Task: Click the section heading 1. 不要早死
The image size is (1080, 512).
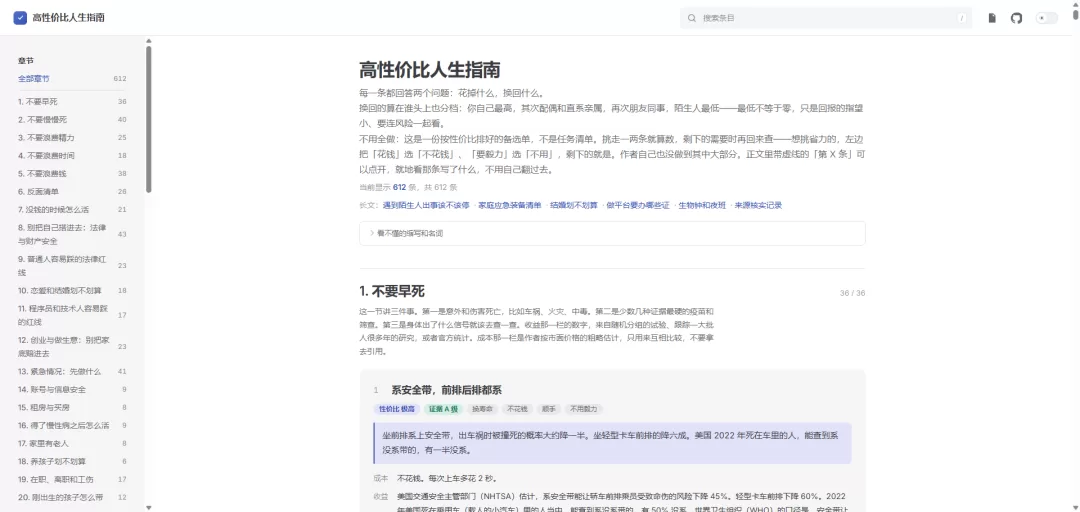Action: (392, 291)
